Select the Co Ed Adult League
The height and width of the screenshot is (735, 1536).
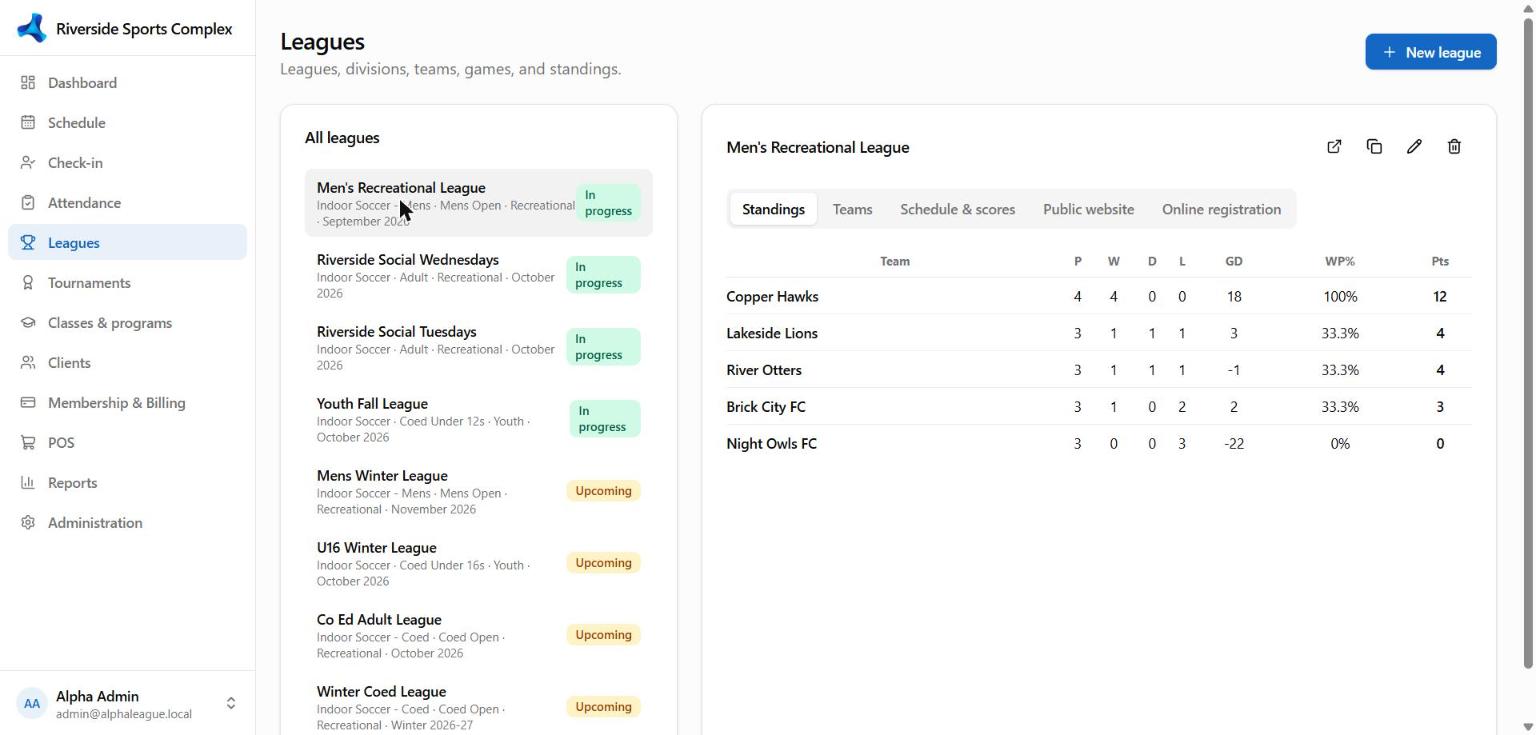click(x=479, y=635)
